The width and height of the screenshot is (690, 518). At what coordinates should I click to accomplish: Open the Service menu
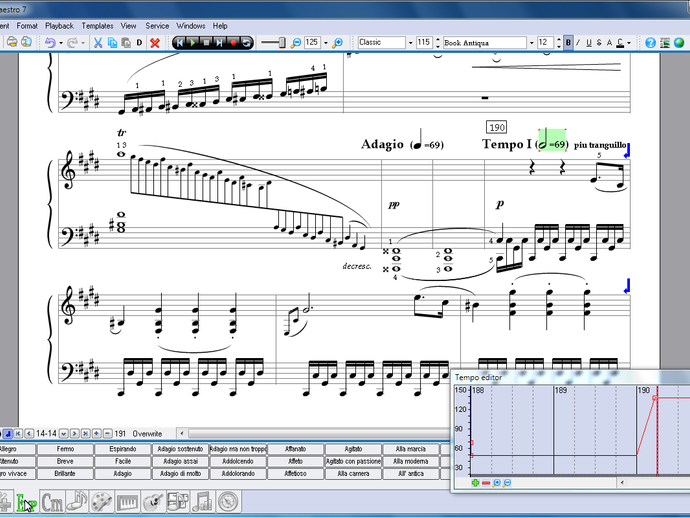tap(157, 26)
